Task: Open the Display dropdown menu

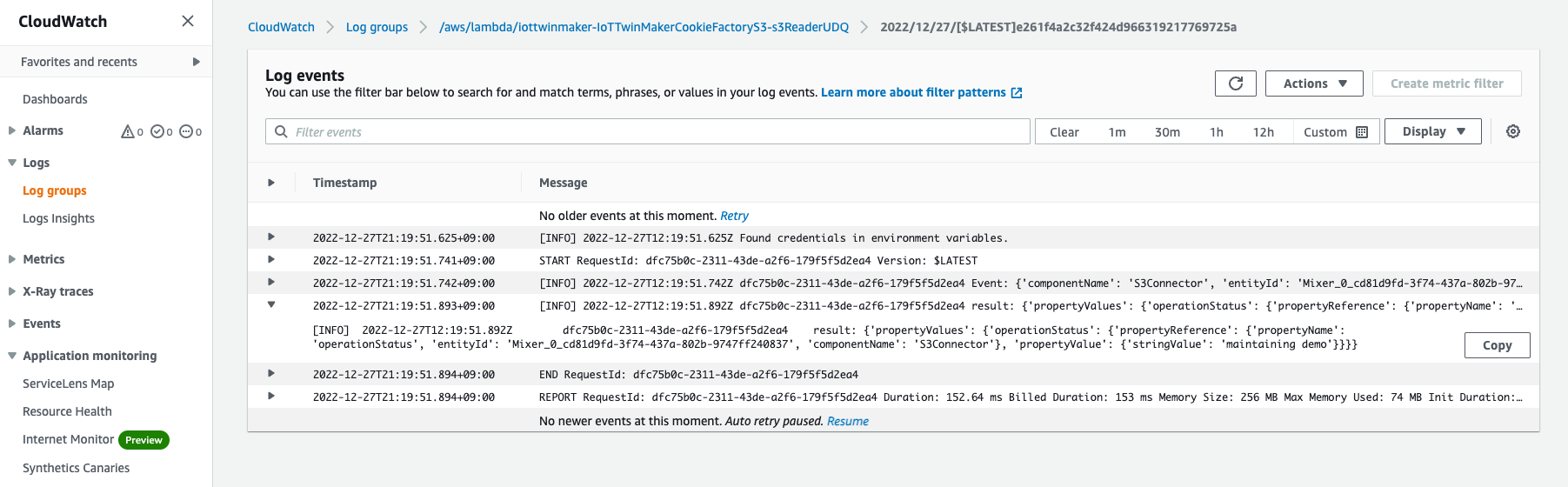Action: pos(1432,131)
